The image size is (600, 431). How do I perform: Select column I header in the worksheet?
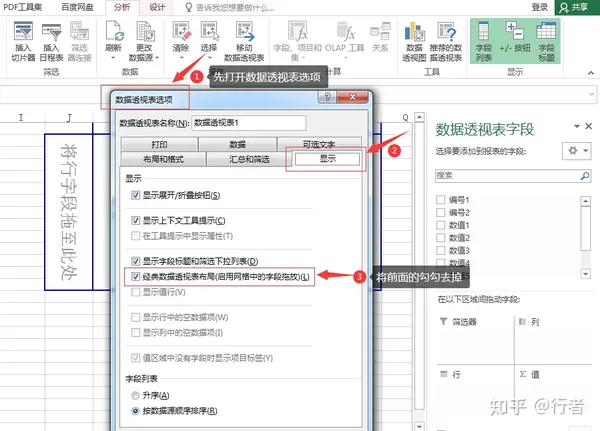tap(21, 118)
